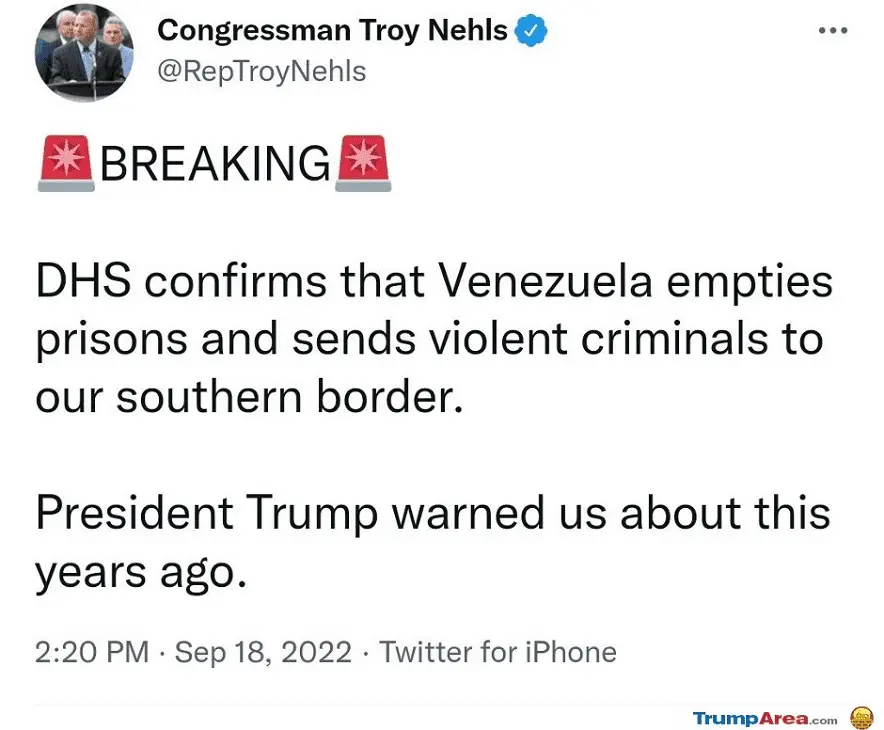Image resolution: width=884 pixels, height=730 pixels.
Task: Click the left red siren emoji
Action: coord(66,164)
